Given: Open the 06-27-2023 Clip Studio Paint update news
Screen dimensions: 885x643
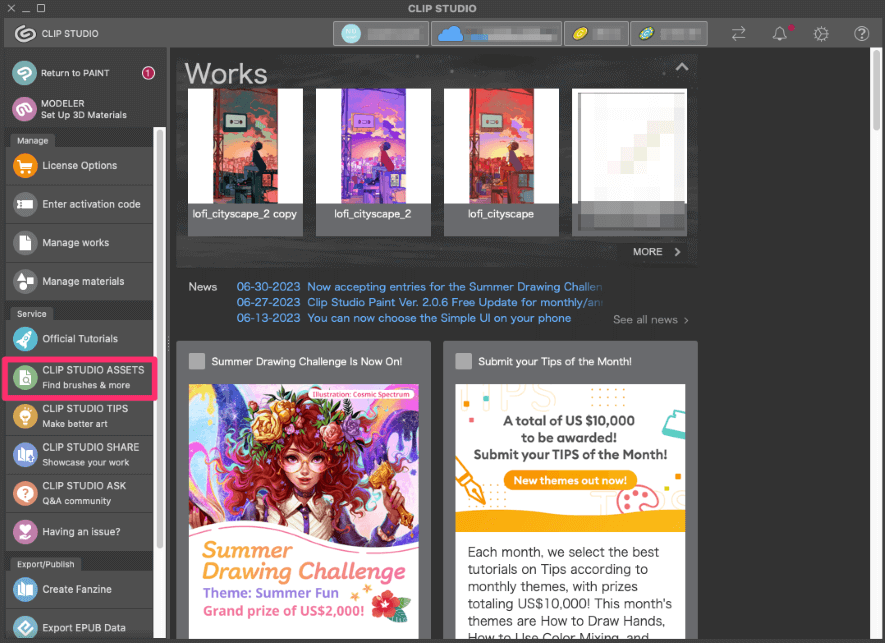Looking at the screenshot, I should click(450, 302).
